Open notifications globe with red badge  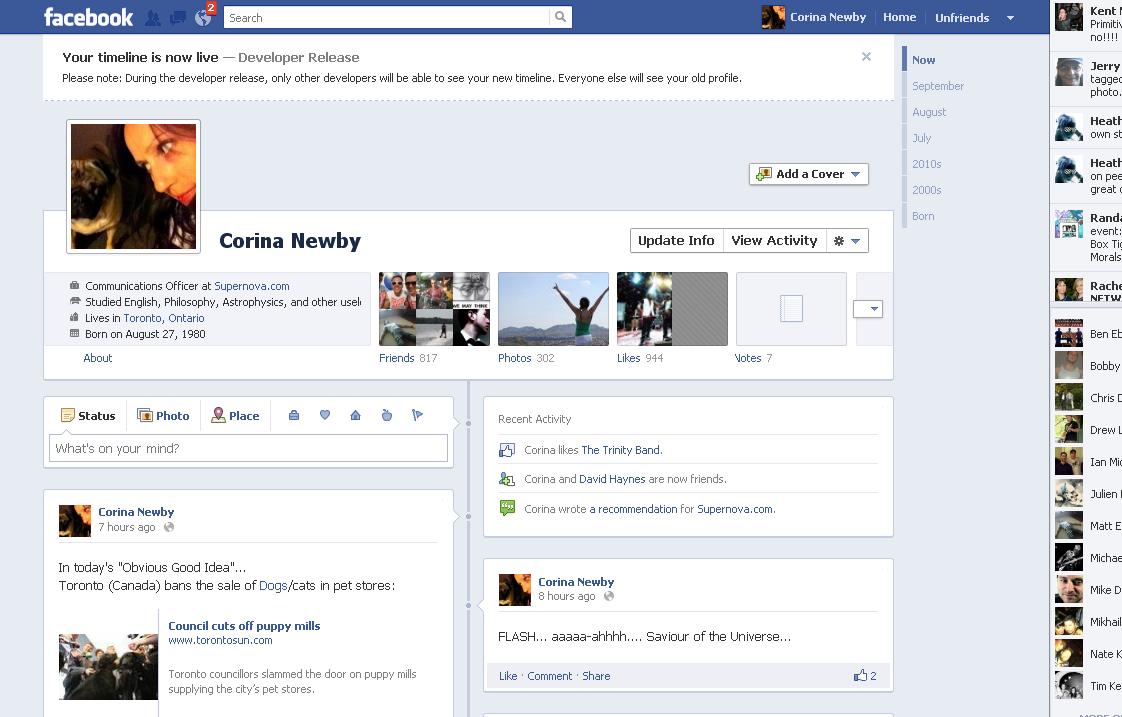point(204,17)
